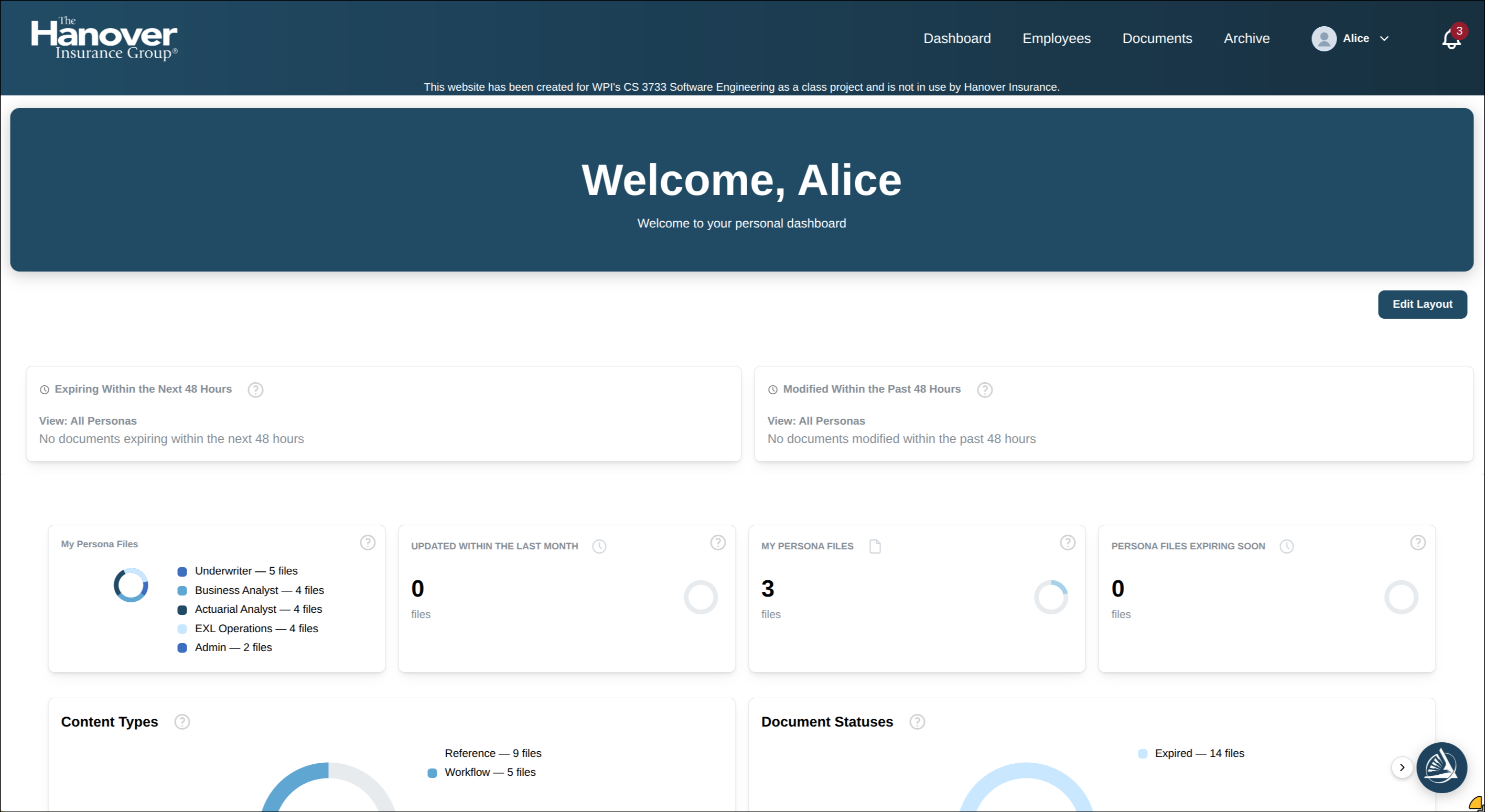The width and height of the screenshot is (1485, 812).
Task: Click 'View: All Personas' in Modified card
Action: click(816, 421)
